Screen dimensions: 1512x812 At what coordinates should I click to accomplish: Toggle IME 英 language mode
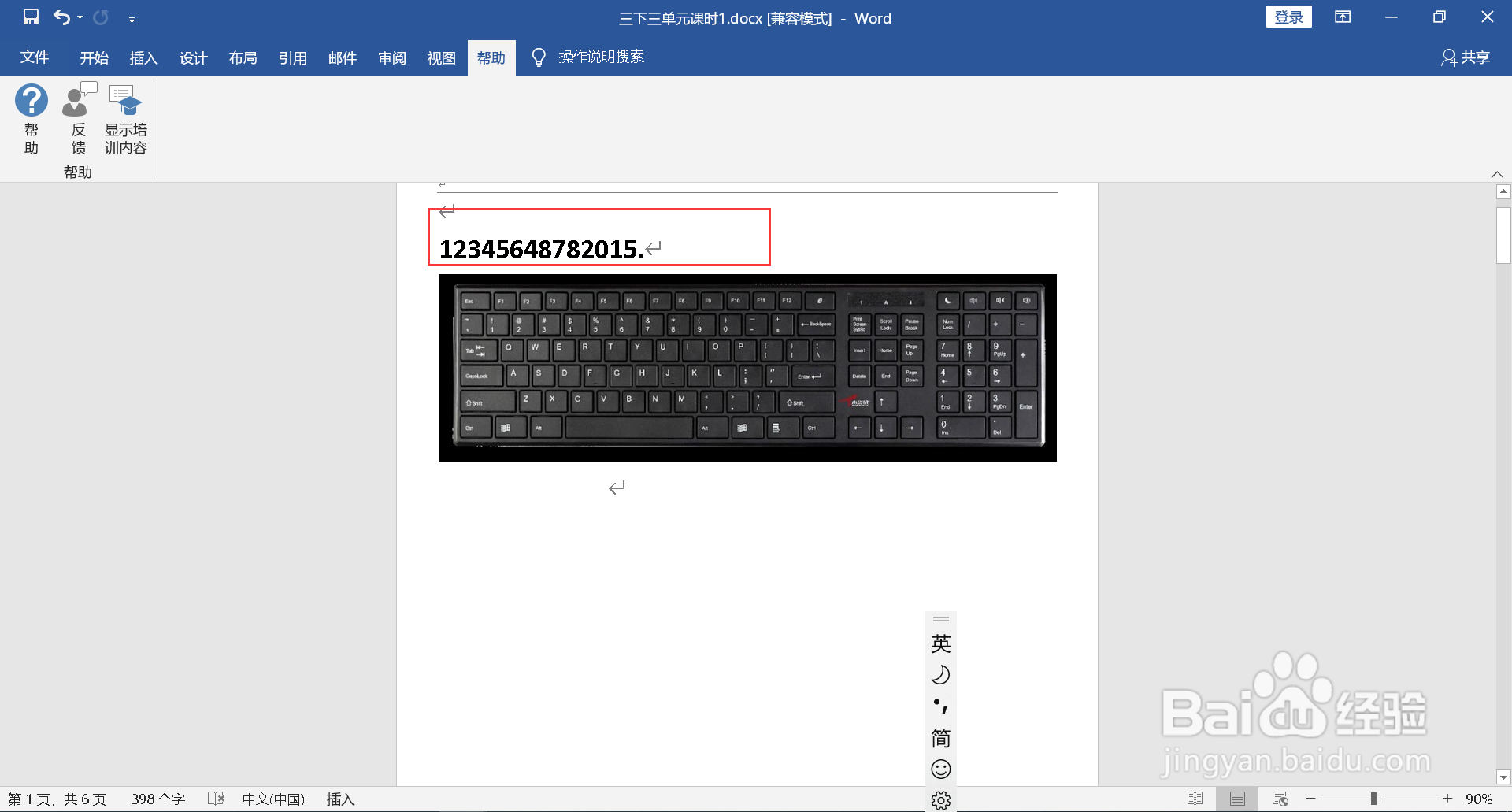pos(941,643)
